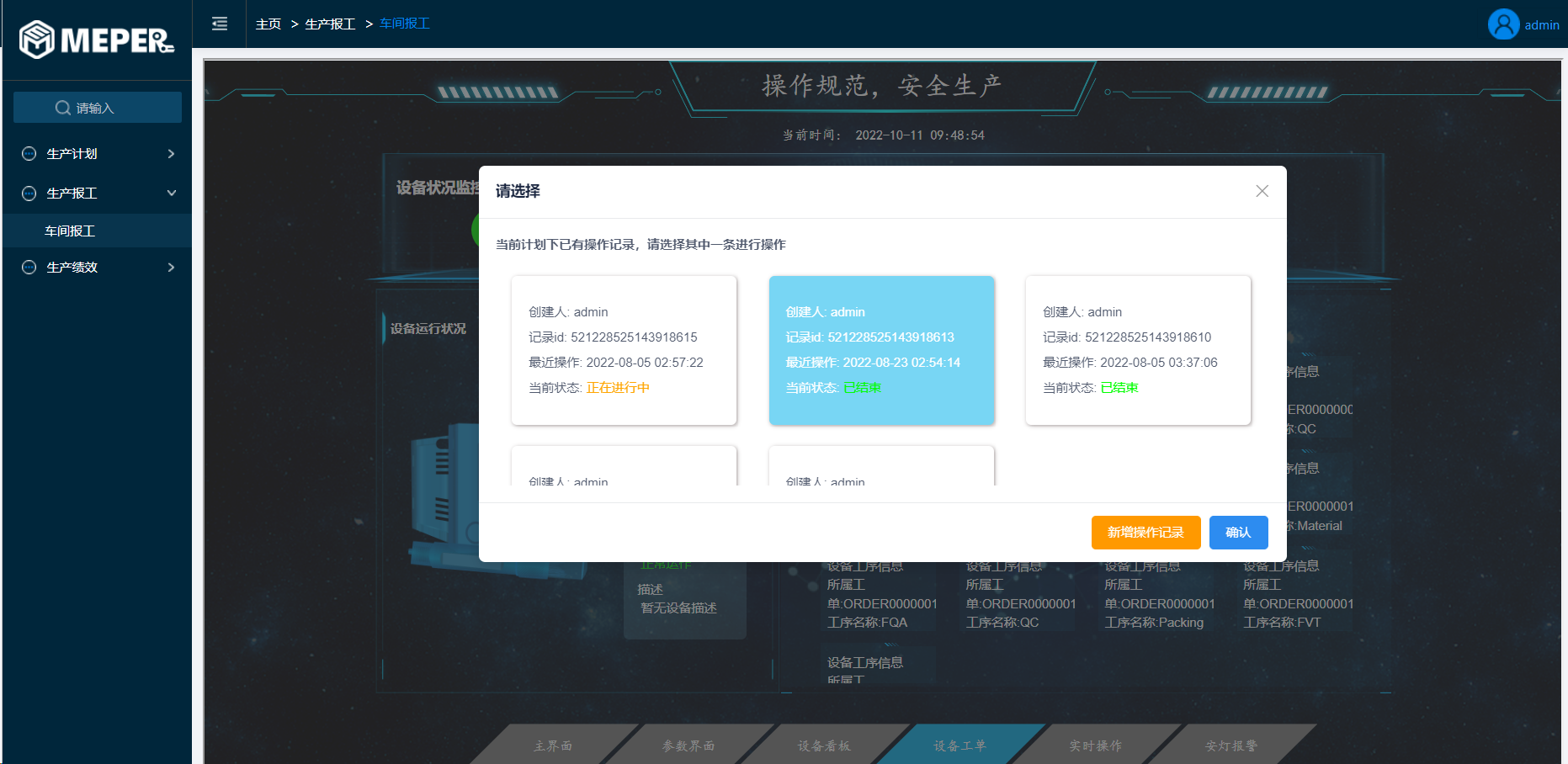
Task: Click the partly visible fourth record card
Action: (x=624, y=465)
